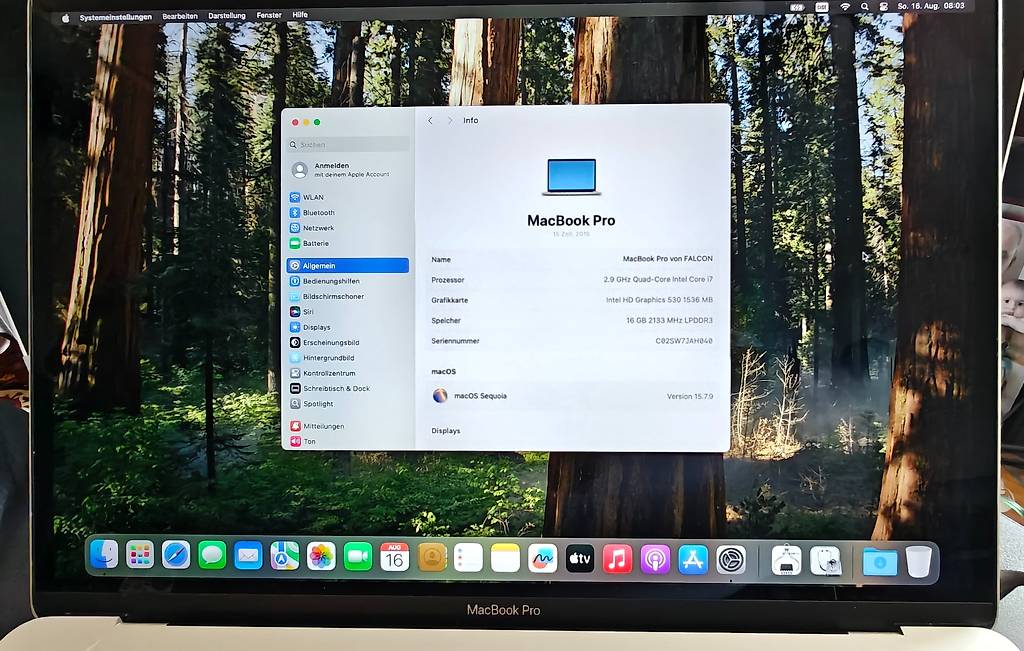Focus the Suchen search field
Image resolution: width=1024 pixels, height=651 pixels.
pyautogui.click(x=347, y=144)
